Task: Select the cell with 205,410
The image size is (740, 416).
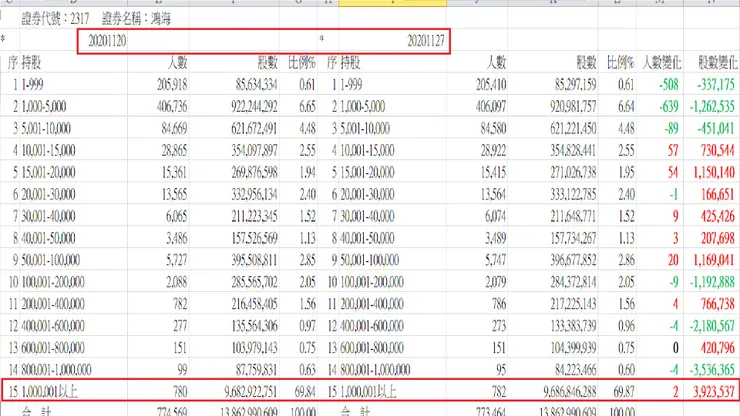Action: [x=491, y=85]
